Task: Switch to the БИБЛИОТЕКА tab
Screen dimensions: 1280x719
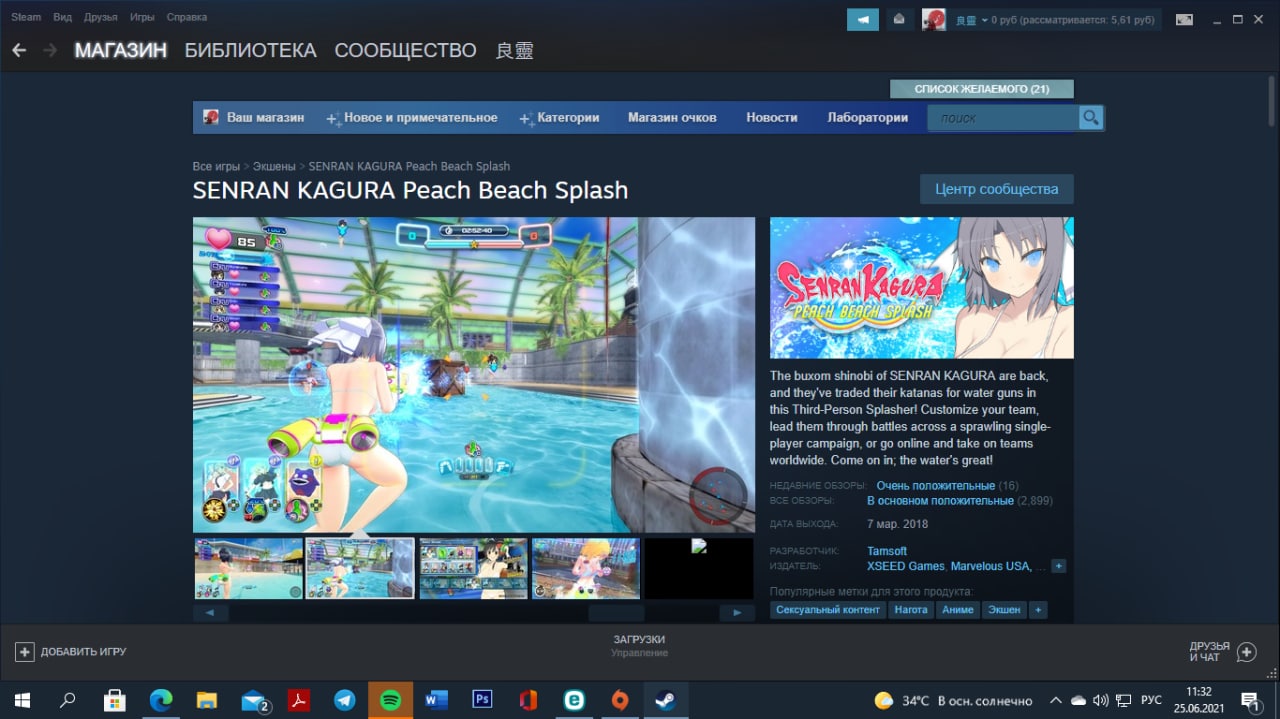Action: pyautogui.click(x=250, y=50)
